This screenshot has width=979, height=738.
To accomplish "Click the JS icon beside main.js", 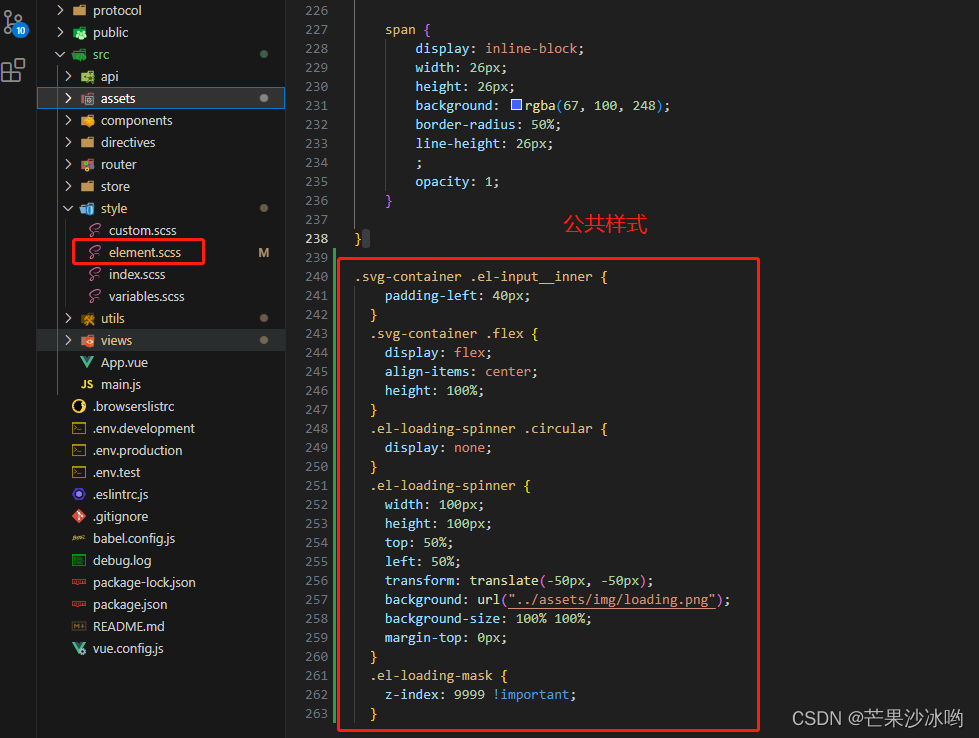I will coord(87,385).
